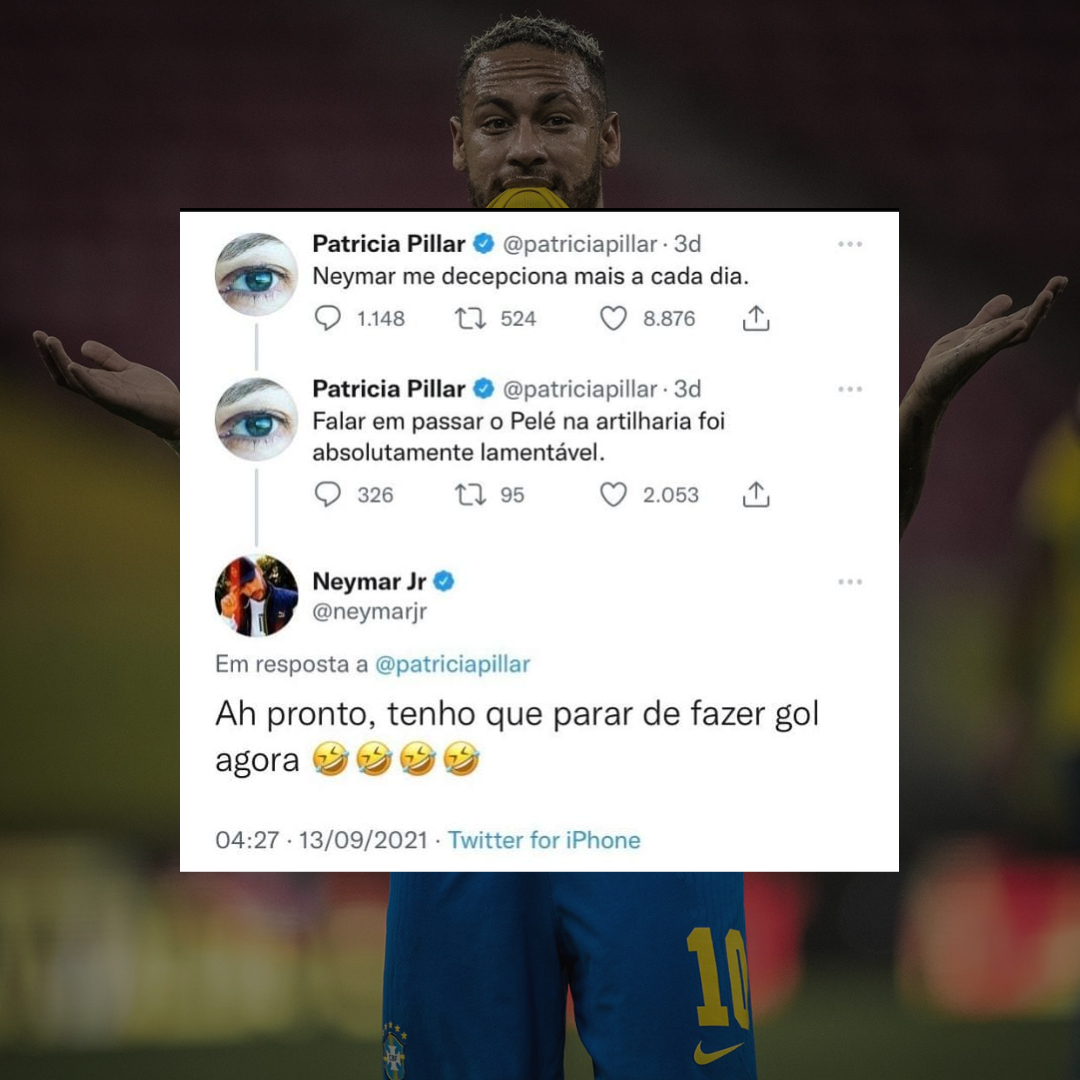This screenshot has height=1080, width=1080.
Task: Share the second Patricia Pillar tweet
Action: point(756,495)
